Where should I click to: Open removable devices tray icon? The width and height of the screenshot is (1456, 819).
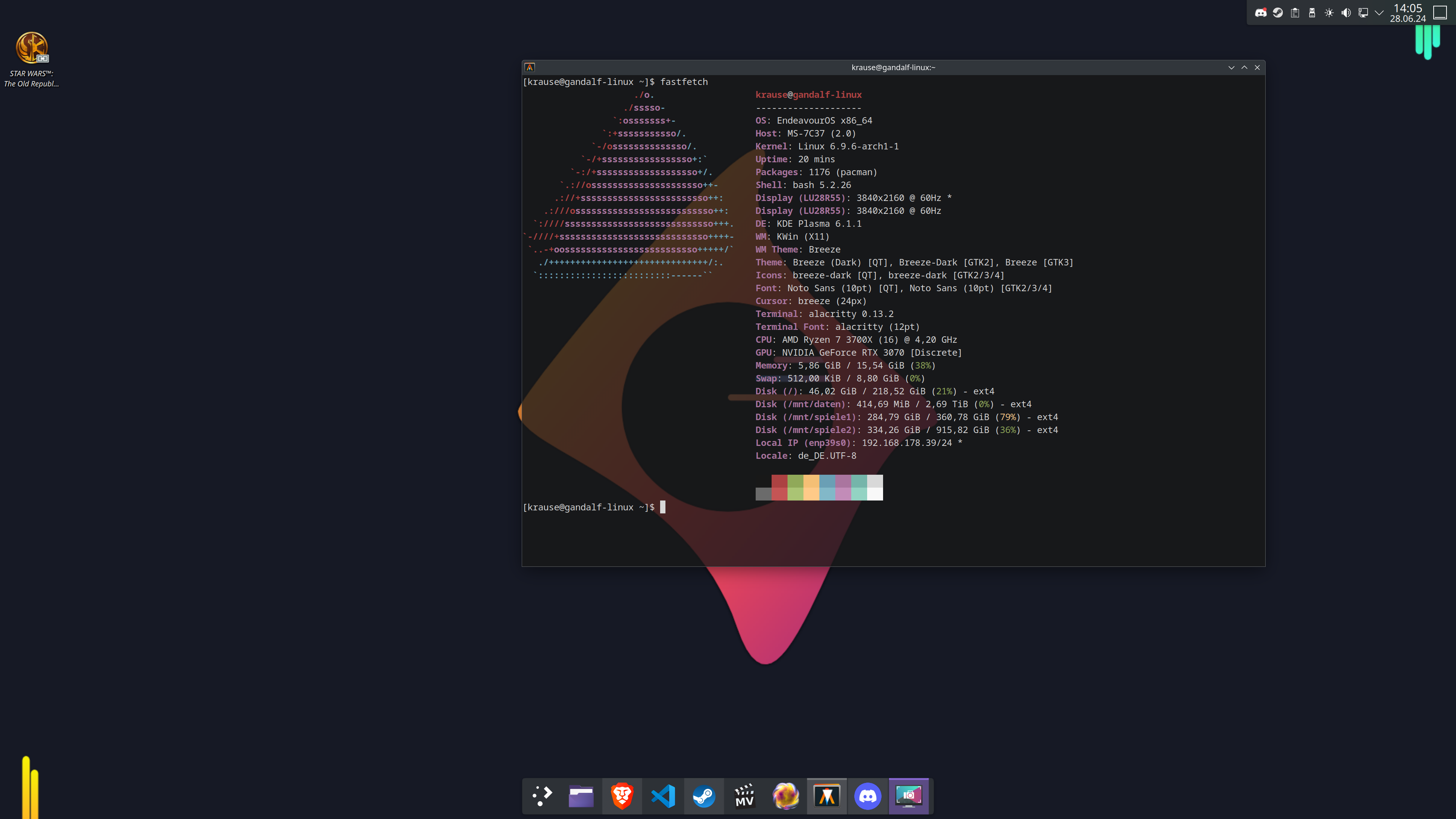point(1312,13)
